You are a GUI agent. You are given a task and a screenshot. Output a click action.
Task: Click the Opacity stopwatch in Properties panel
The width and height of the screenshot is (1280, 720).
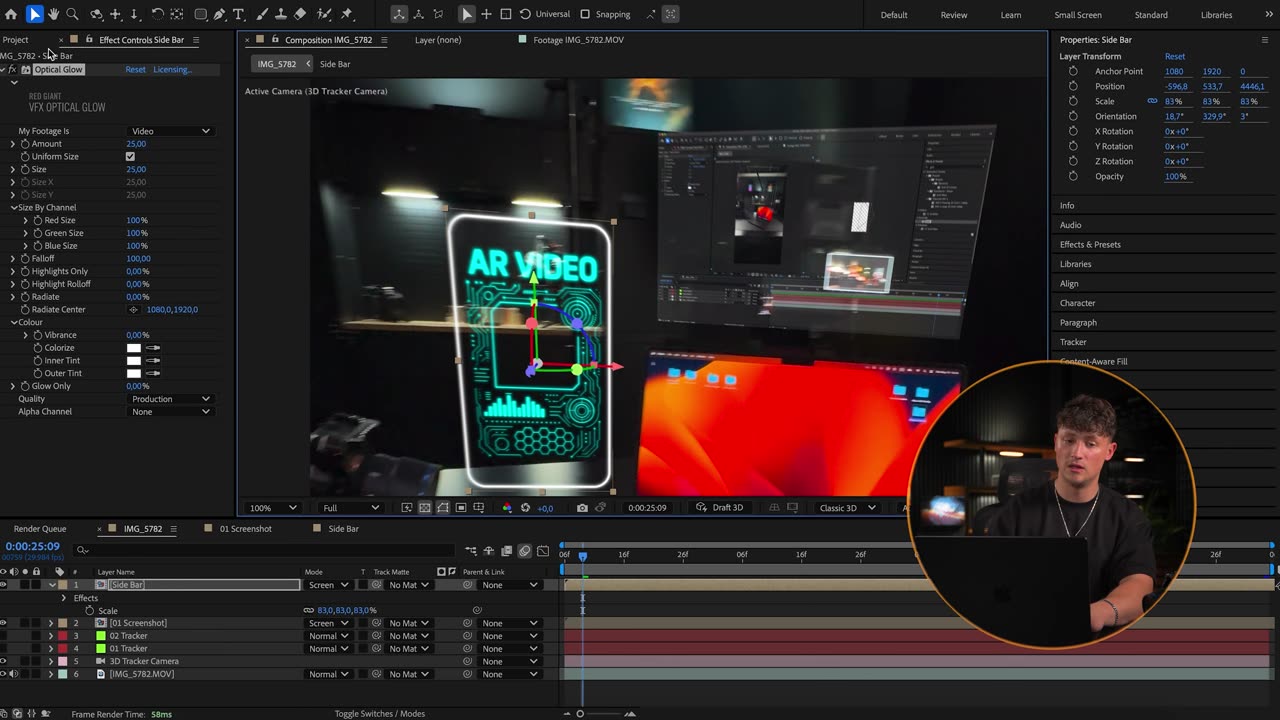[1073, 176]
